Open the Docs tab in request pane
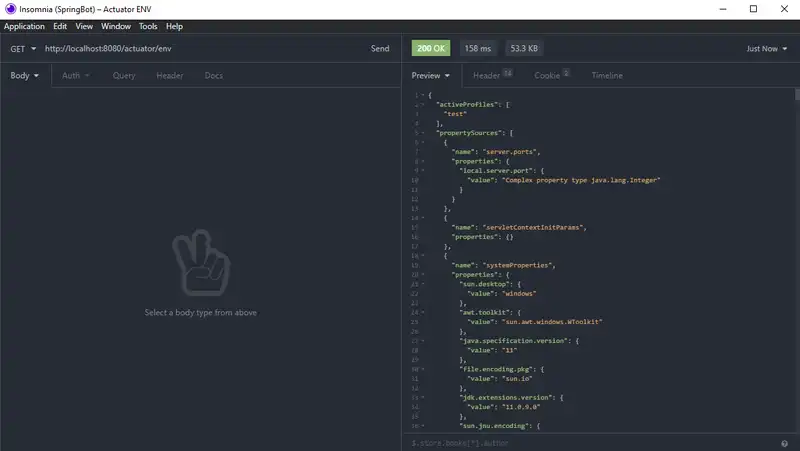 (x=213, y=75)
